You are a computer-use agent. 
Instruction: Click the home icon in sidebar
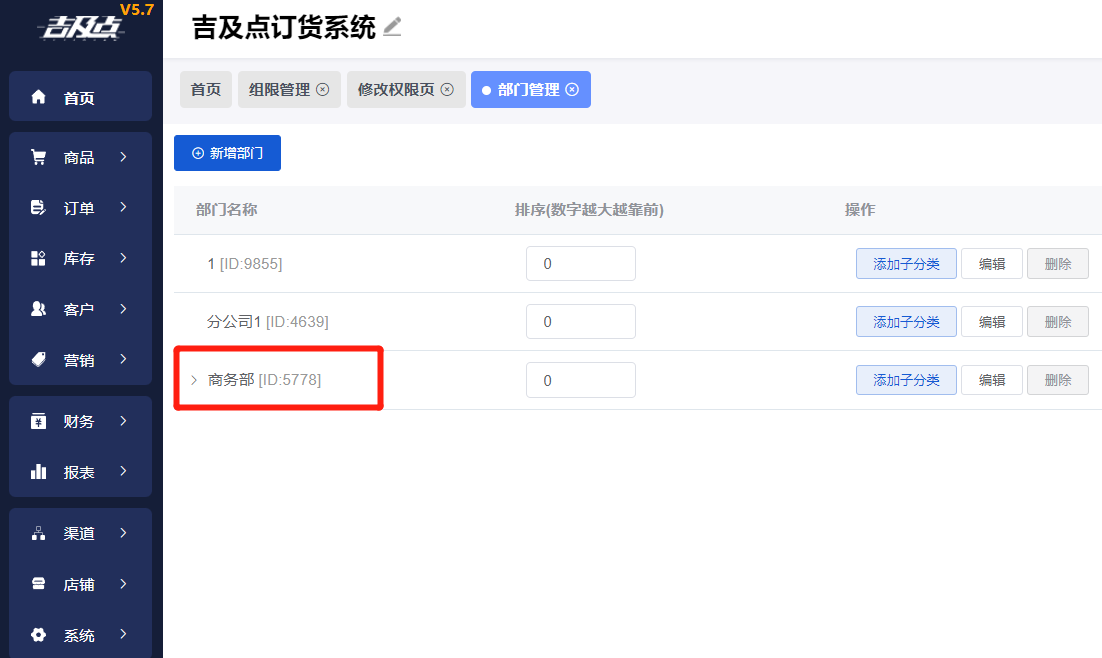tap(39, 97)
